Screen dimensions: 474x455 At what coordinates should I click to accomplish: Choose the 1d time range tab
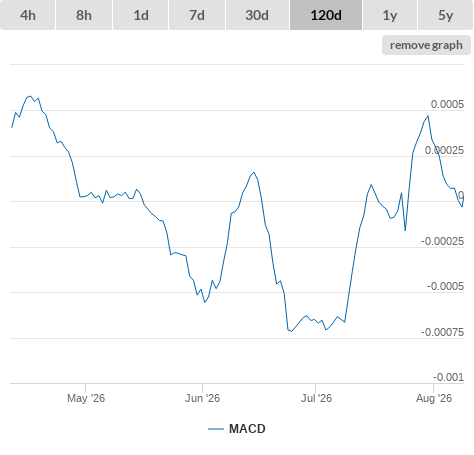point(141,15)
